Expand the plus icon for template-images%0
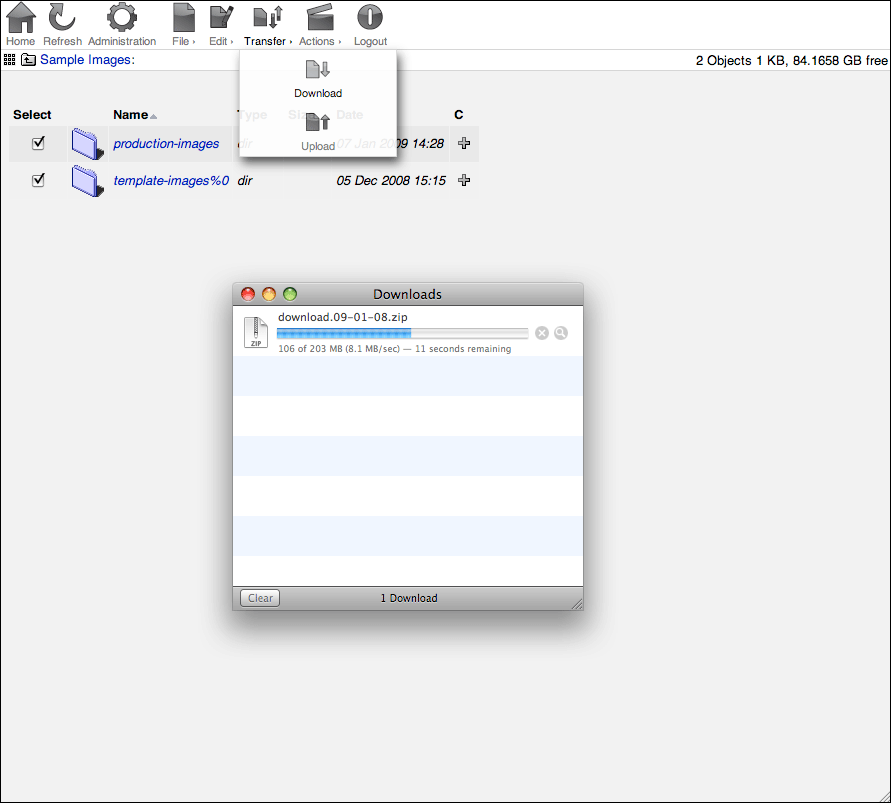891x803 pixels. 463,180
